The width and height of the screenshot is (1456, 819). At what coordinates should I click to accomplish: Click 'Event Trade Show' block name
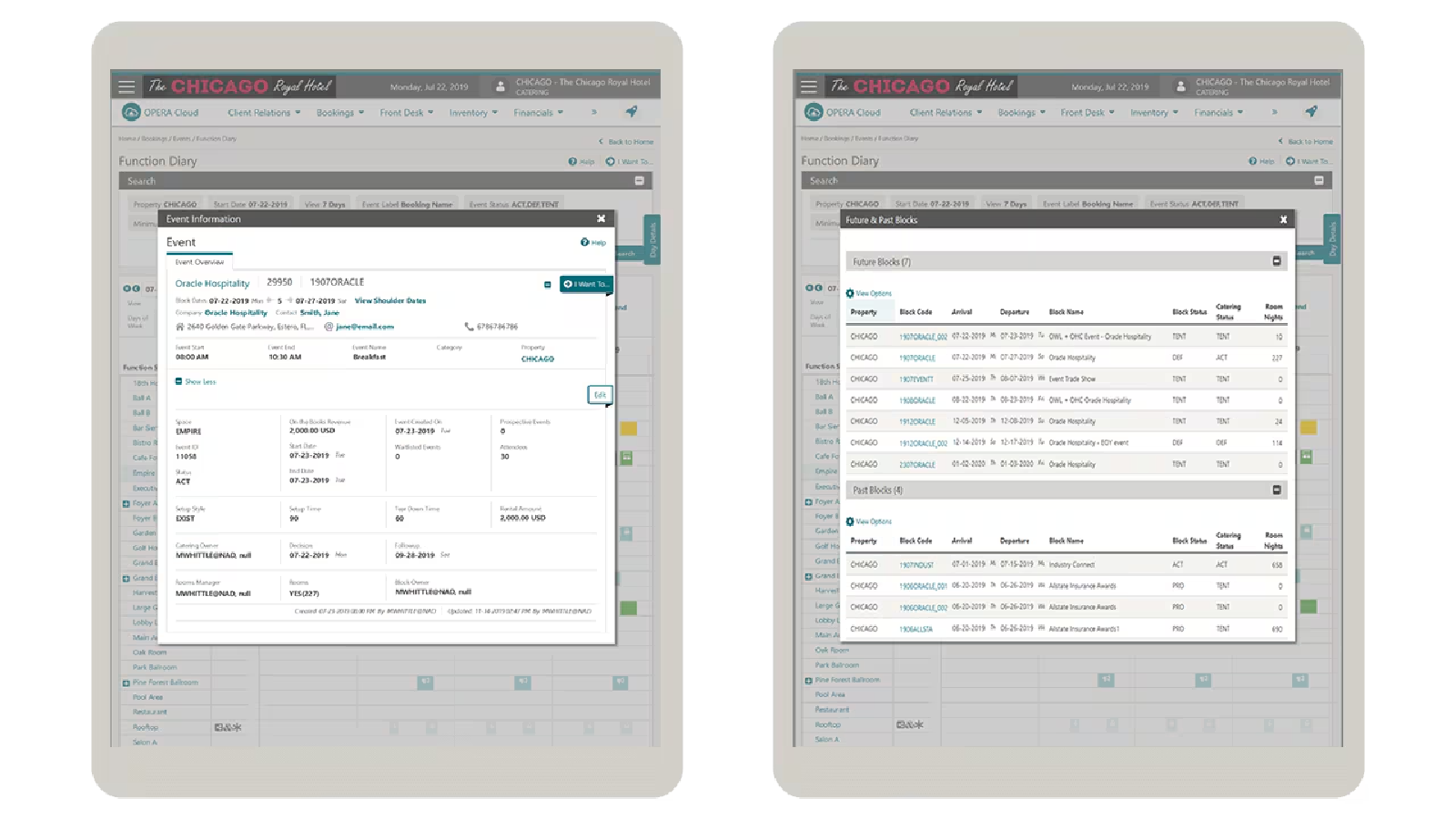[x=1072, y=379]
